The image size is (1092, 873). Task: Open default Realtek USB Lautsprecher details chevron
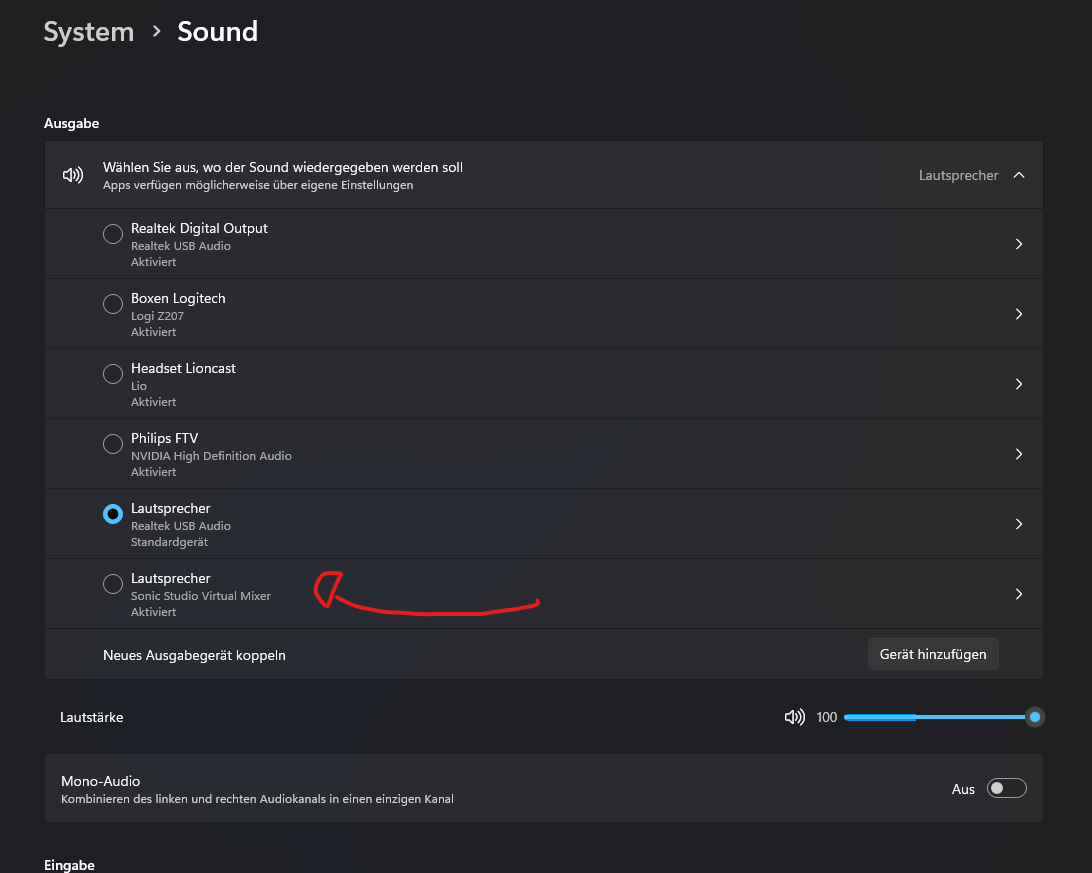click(1019, 524)
